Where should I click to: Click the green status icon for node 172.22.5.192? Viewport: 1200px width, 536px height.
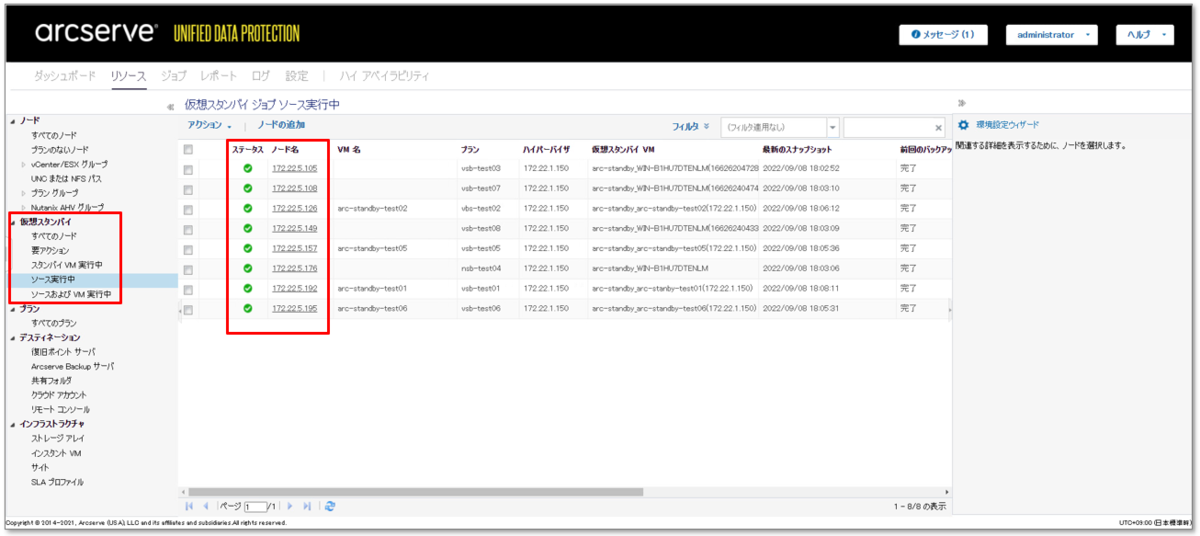coord(248,288)
